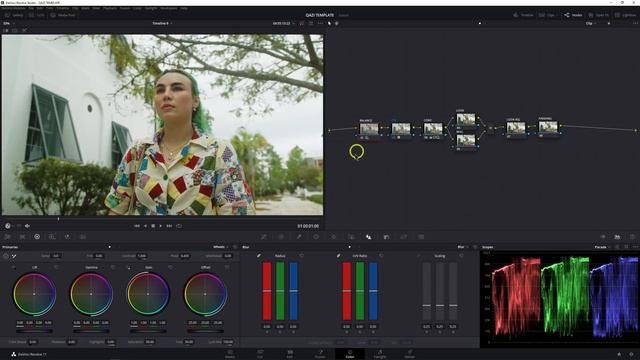Open project settings gear icon
640x360 pixels.
point(631,354)
